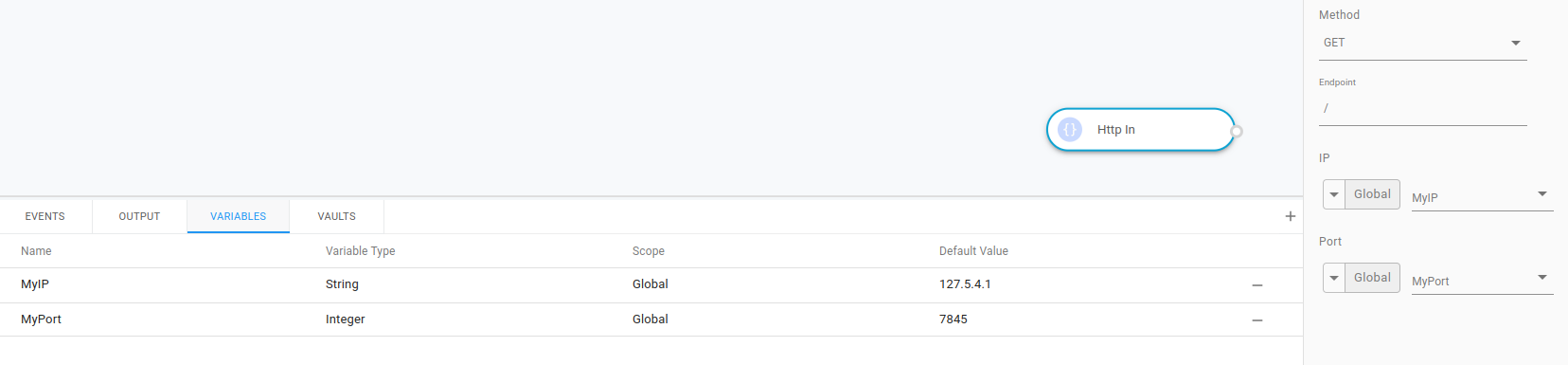Expand the Port scope arrow dropdown
Viewport: 1568px width, 365px height.
[1334, 278]
